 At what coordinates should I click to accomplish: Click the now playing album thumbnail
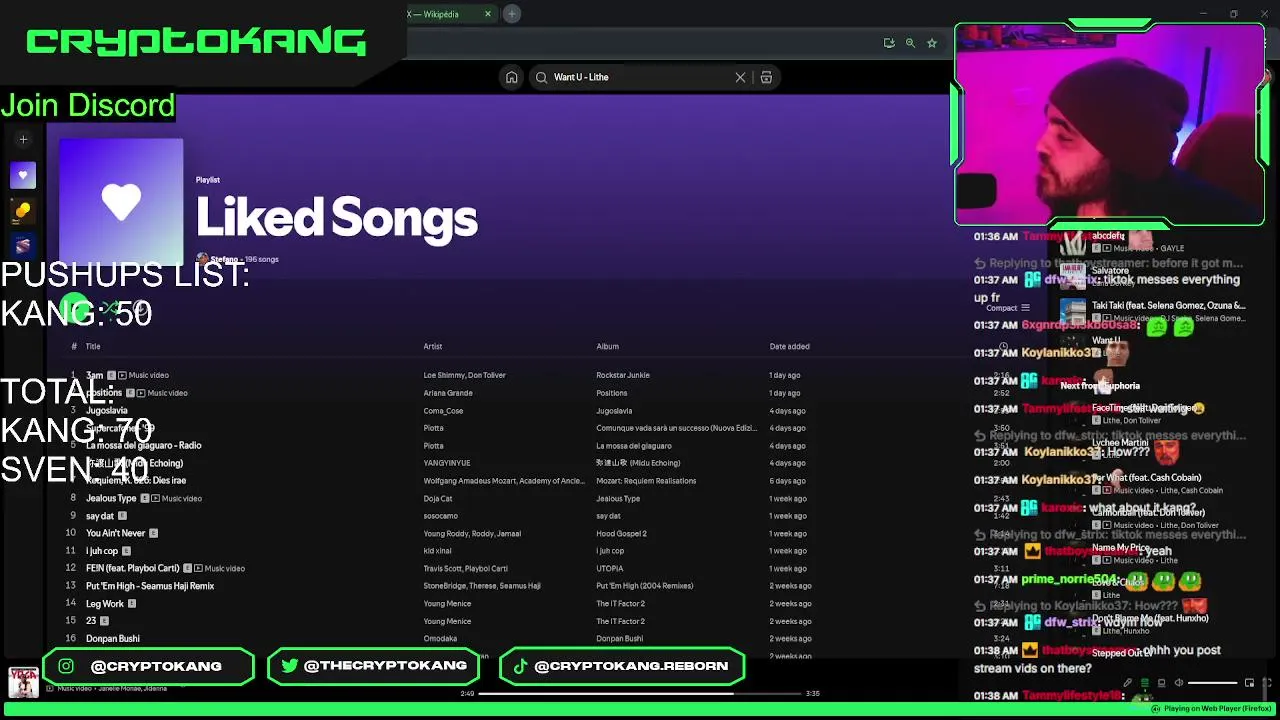pyautogui.click(x=23, y=681)
